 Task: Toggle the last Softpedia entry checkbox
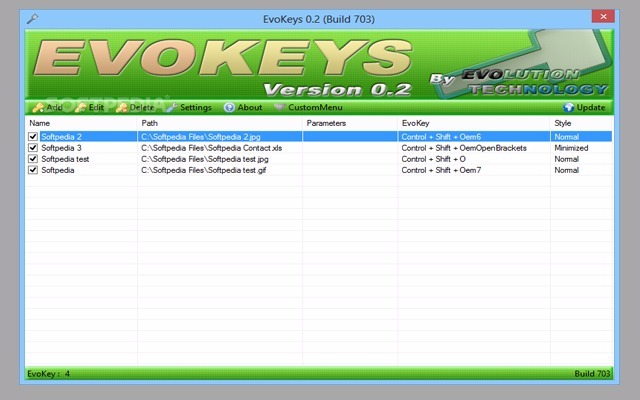(33, 171)
